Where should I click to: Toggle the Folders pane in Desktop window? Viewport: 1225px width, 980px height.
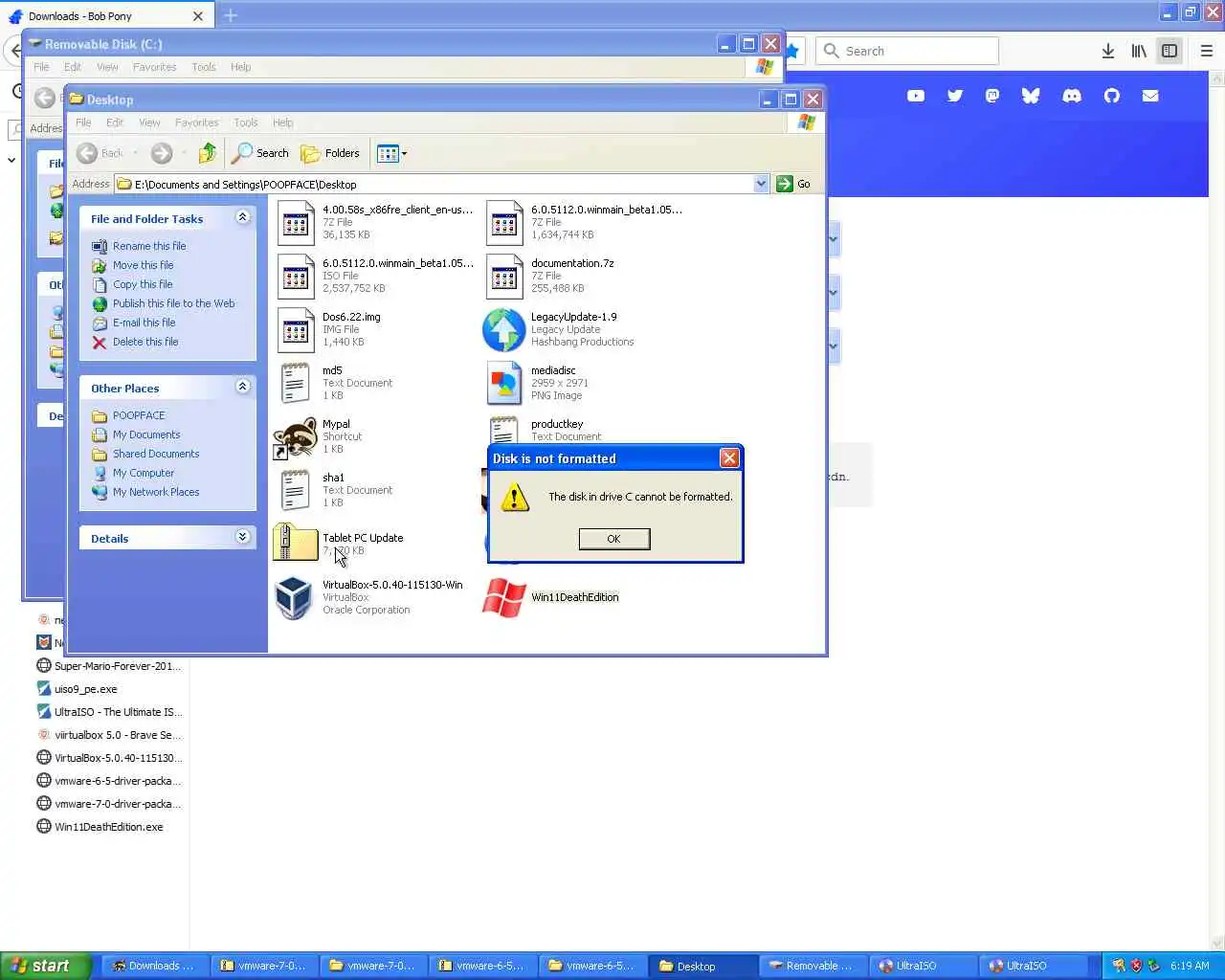tap(330, 153)
